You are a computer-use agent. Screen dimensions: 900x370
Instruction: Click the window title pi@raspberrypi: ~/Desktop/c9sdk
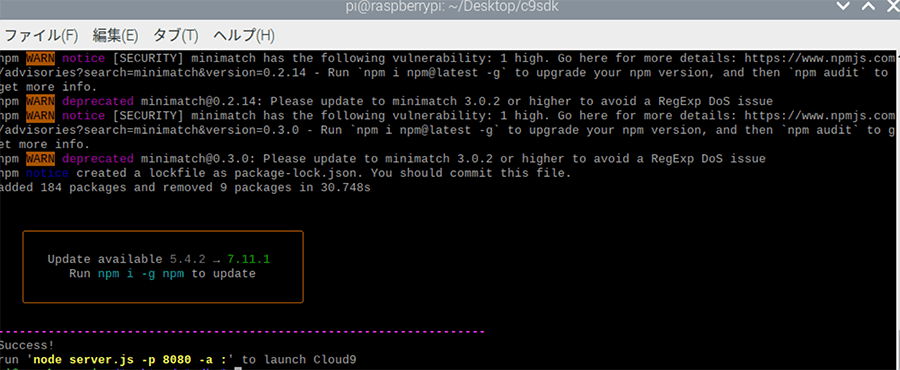click(x=452, y=7)
